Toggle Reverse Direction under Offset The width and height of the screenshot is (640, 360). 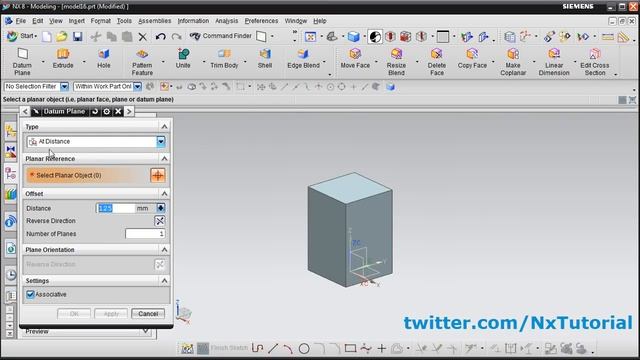click(x=160, y=221)
